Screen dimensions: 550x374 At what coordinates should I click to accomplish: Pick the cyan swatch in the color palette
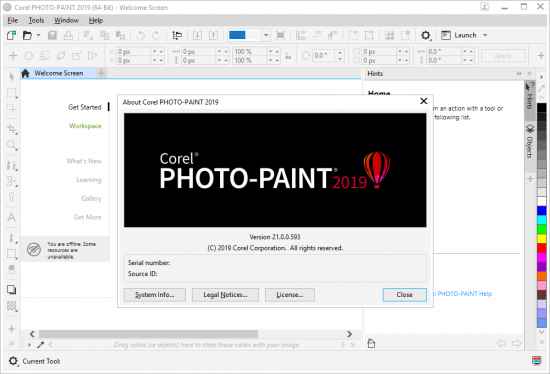coord(542,220)
